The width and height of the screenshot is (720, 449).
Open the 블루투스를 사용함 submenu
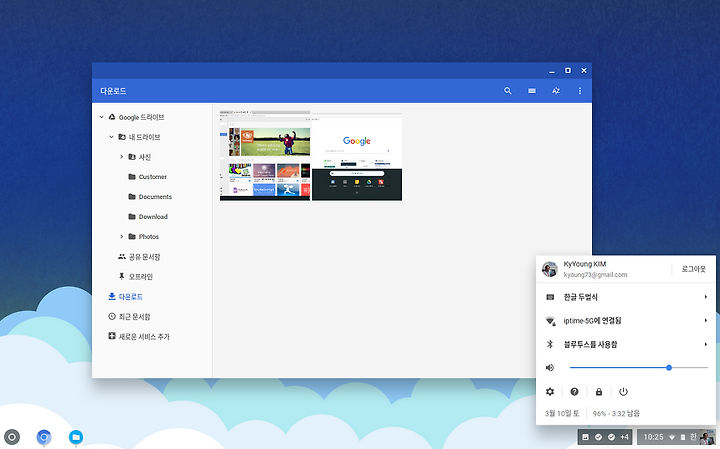pyautogui.click(x=626, y=344)
